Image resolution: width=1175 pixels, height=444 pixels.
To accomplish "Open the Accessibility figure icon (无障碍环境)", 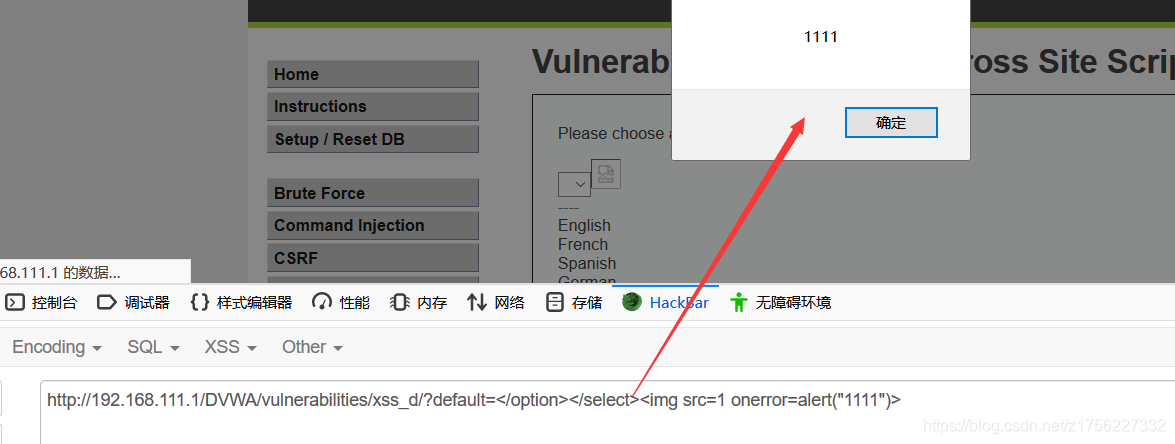I will pos(739,302).
